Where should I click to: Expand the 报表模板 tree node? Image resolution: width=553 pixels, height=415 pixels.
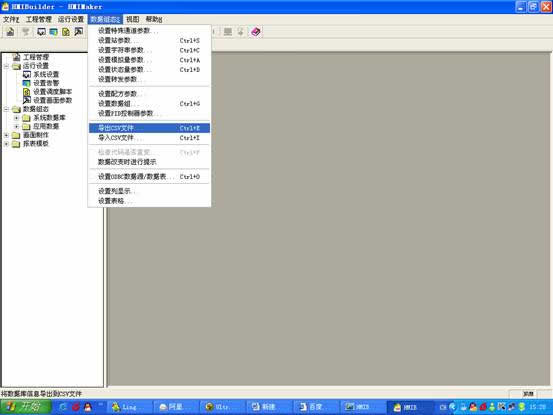tap(6, 144)
